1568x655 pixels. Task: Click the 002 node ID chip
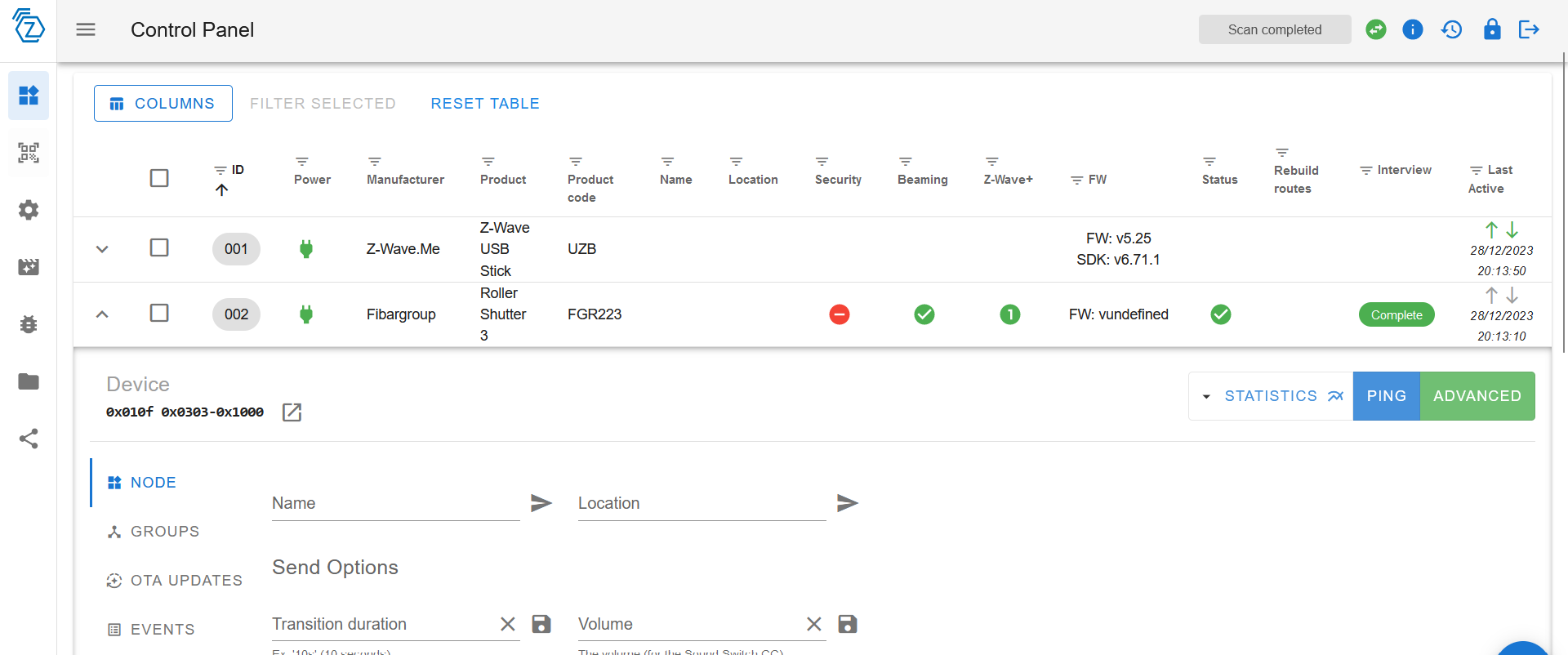236,314
